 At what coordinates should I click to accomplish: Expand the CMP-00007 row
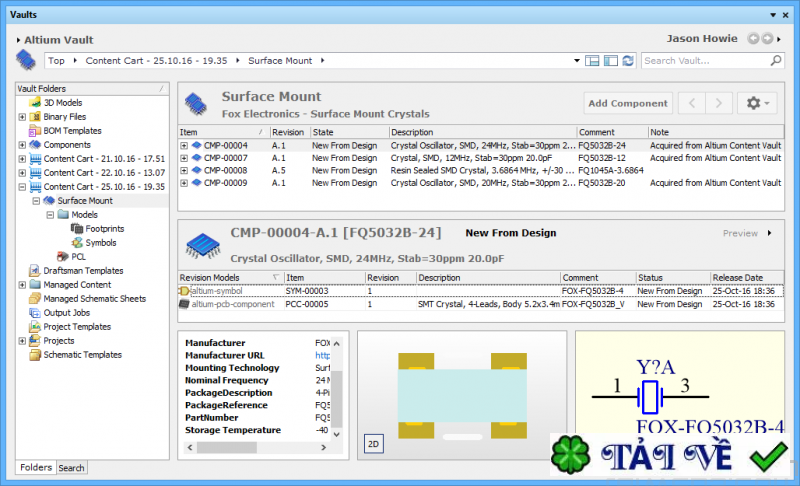point(184,158)
